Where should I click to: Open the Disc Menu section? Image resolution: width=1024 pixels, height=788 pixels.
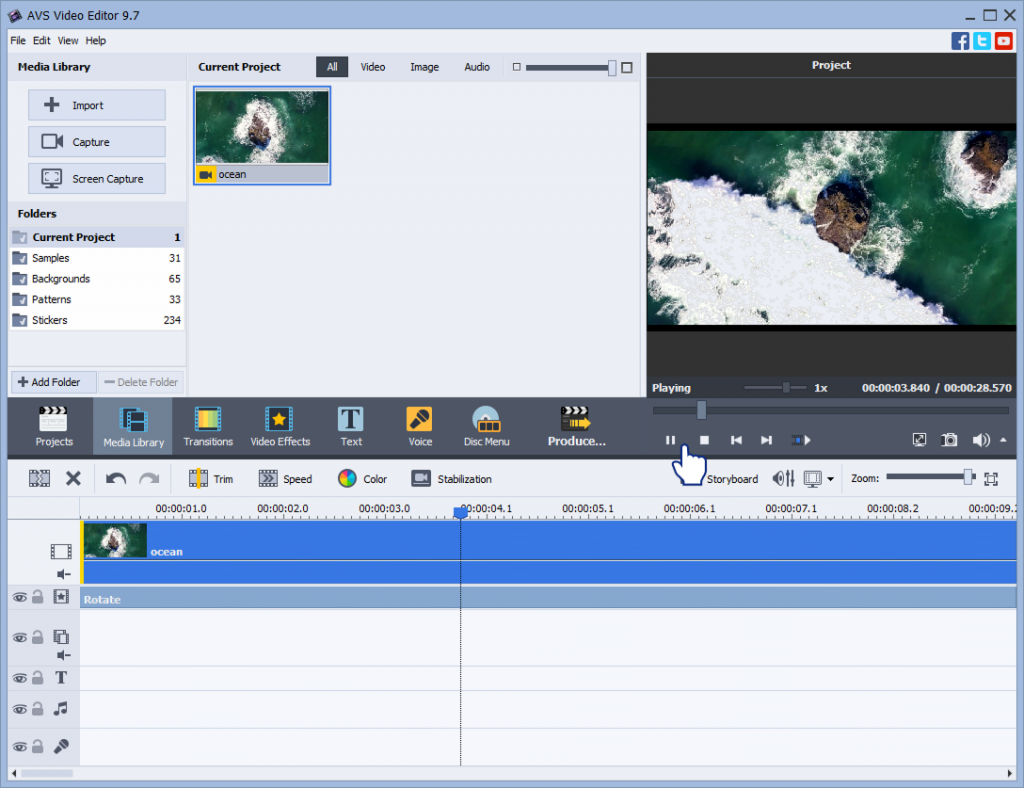[x=486, y=426]
